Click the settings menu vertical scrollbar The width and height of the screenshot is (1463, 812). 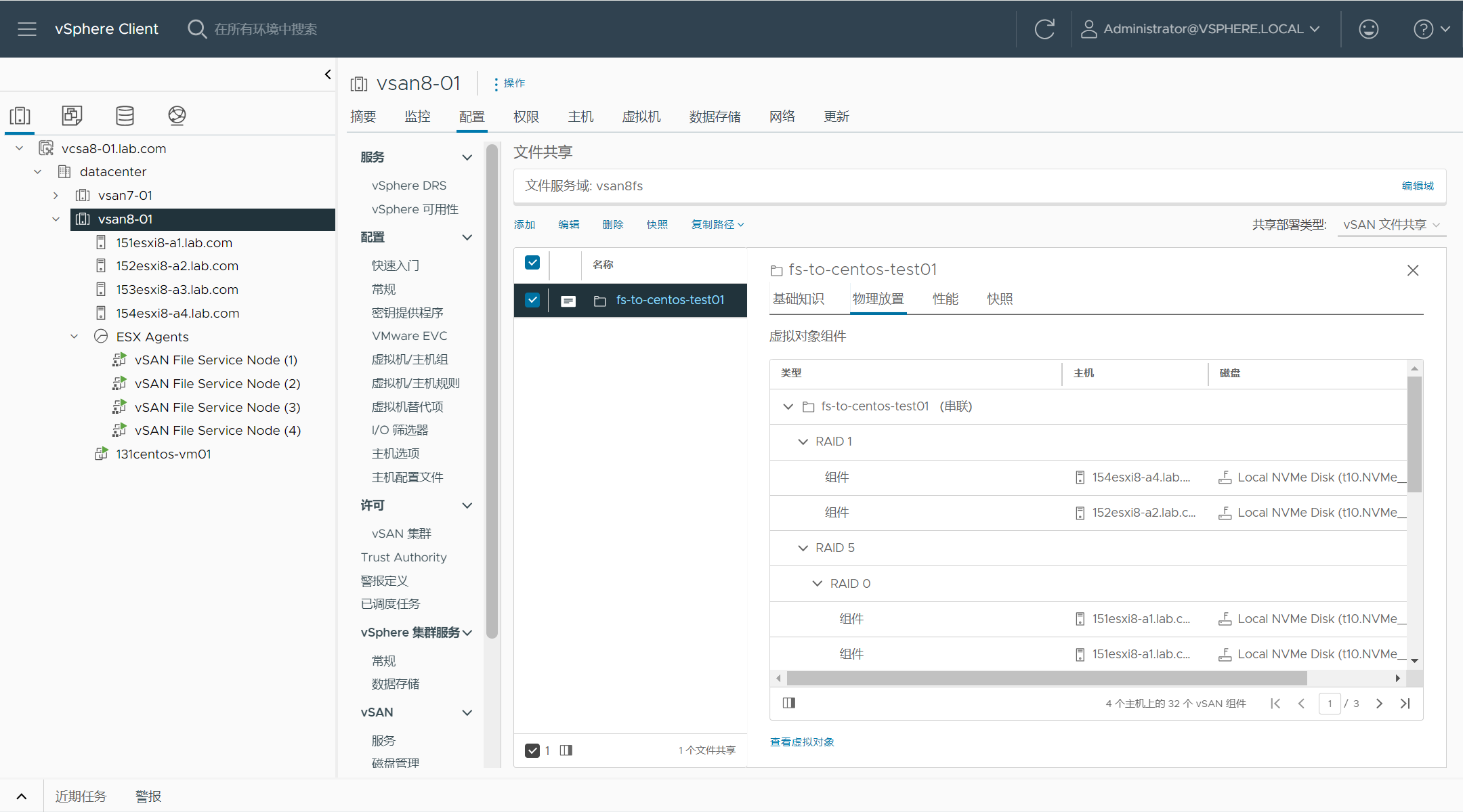coord(492,391)
